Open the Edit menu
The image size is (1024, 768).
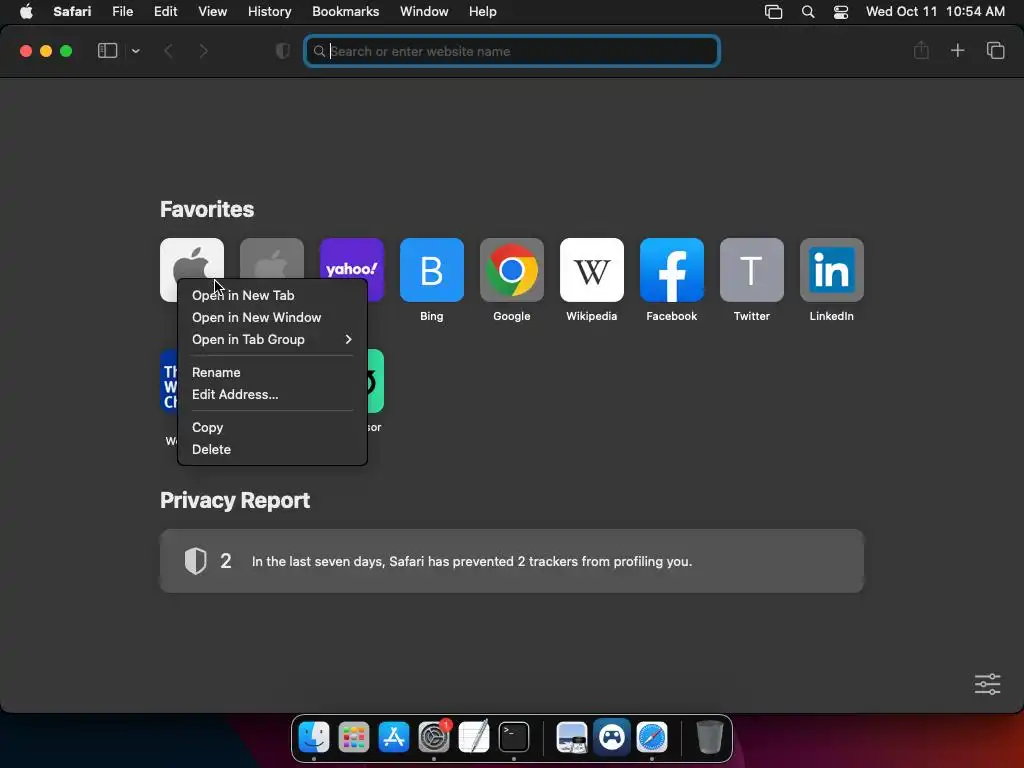(165, 11)
